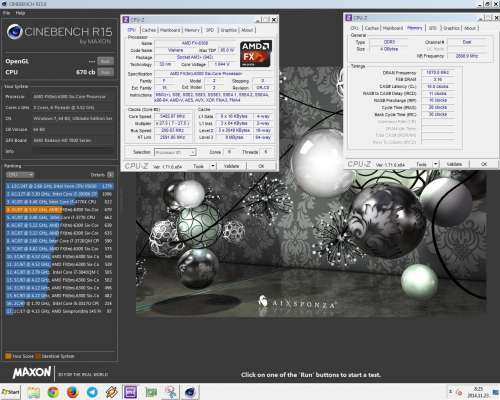Select the Core i7-4770K ranking row
Viewport: 500px width, 400px height.
59,202
